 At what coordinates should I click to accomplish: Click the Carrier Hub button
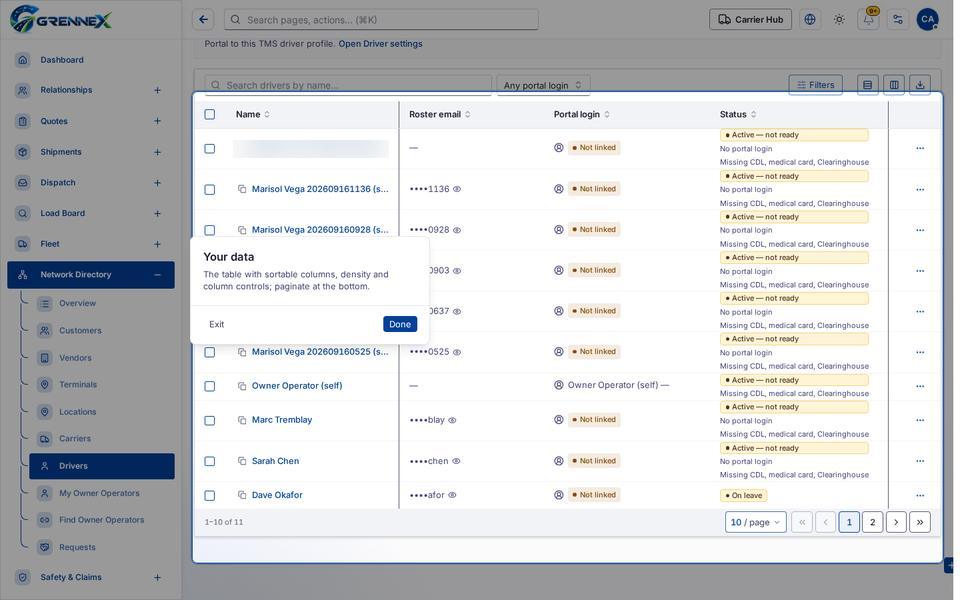click(750, 20)
